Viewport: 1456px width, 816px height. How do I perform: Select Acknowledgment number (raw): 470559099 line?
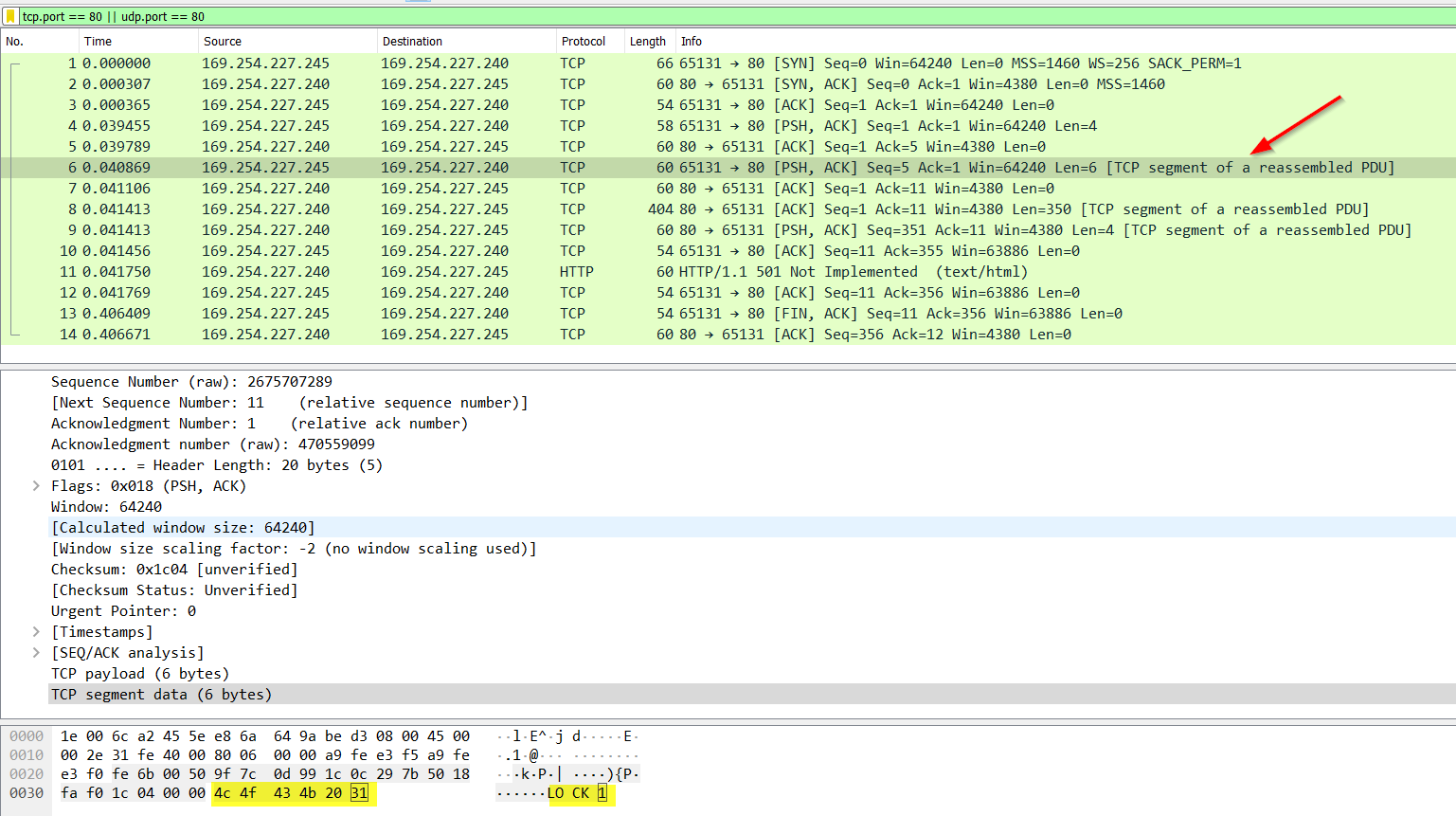coord(213,444)
